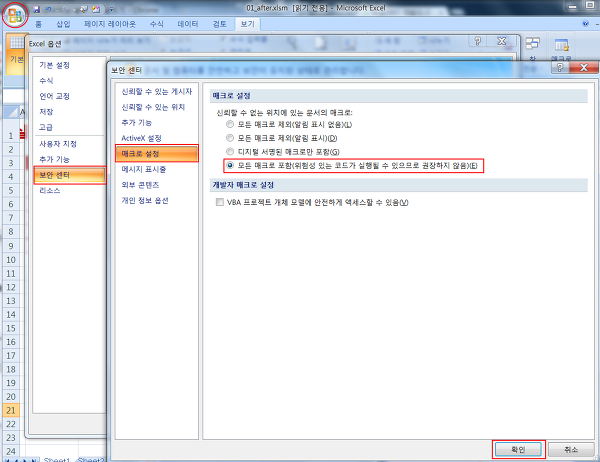
Task: Open 신뢰할 수 있는 게시자 in Trust Center
Action: tap(157, 91)
